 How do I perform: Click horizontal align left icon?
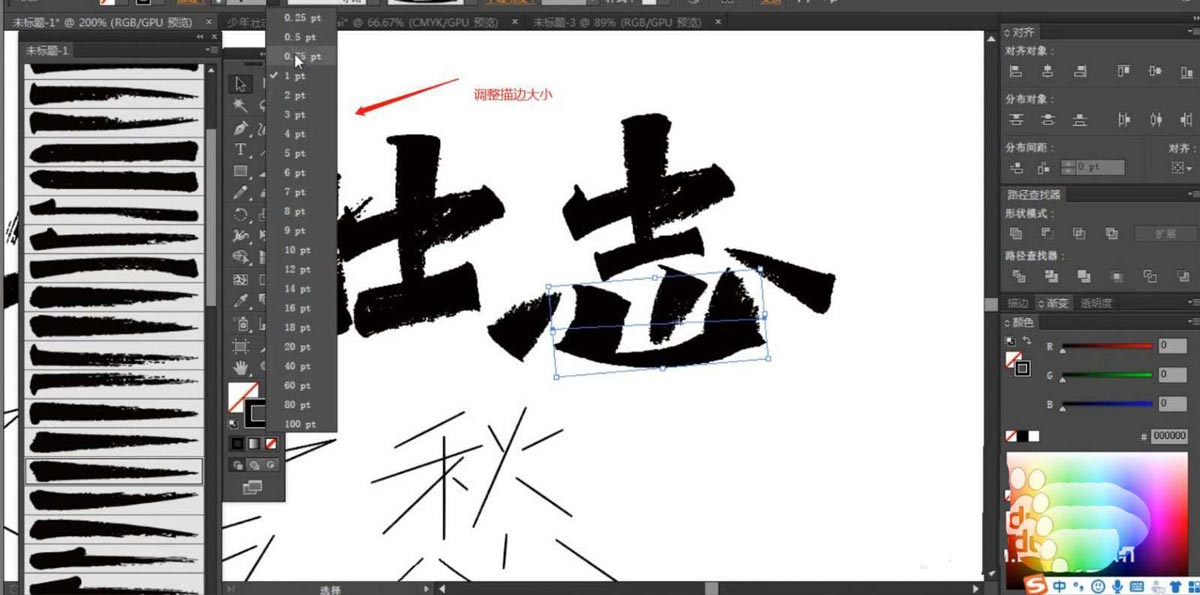(x=1016, y=71)
